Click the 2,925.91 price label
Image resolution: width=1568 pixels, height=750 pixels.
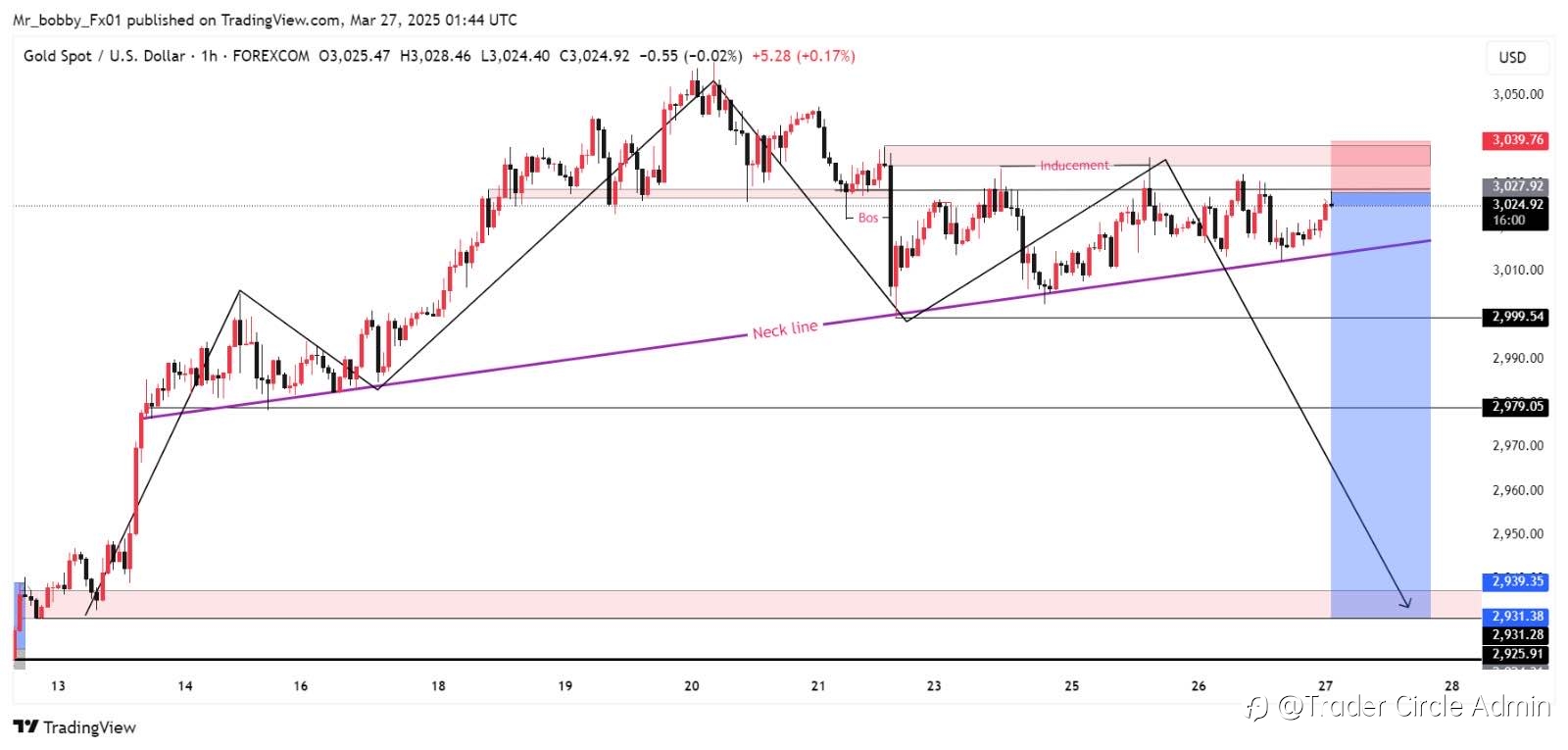pos(1517,654)
